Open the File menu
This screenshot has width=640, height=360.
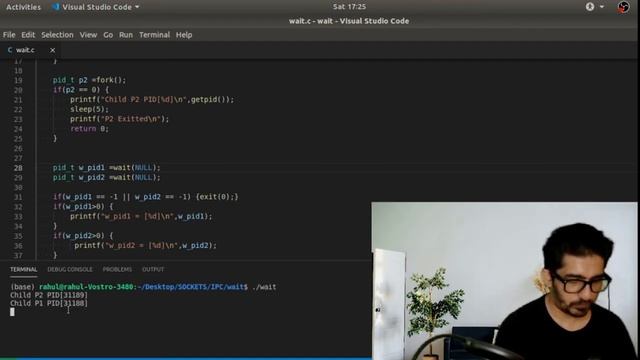pos(9,35)
